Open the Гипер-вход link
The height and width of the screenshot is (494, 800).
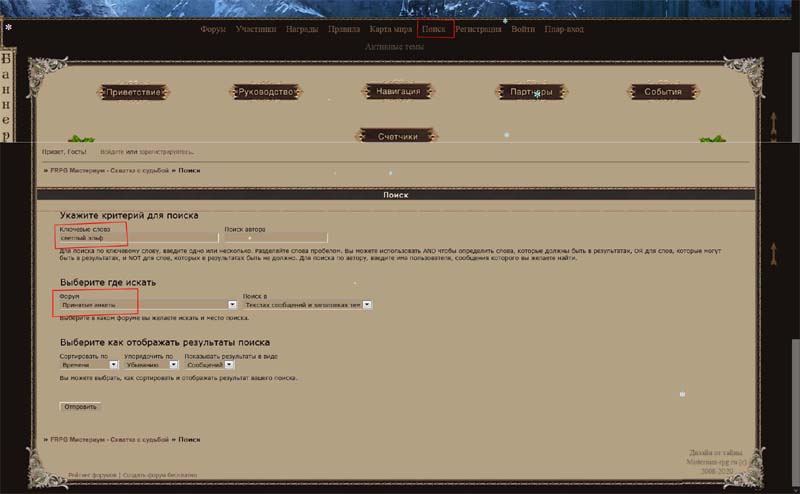[564, 29]
